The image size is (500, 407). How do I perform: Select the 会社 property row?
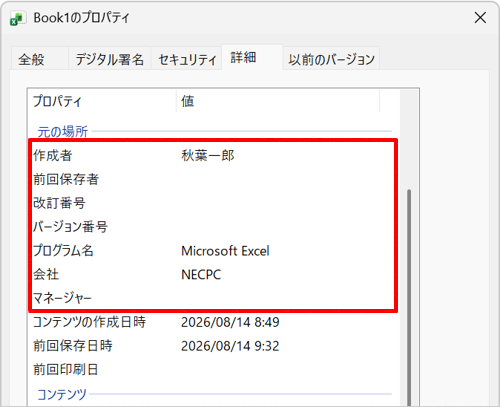tap(213, 274)
